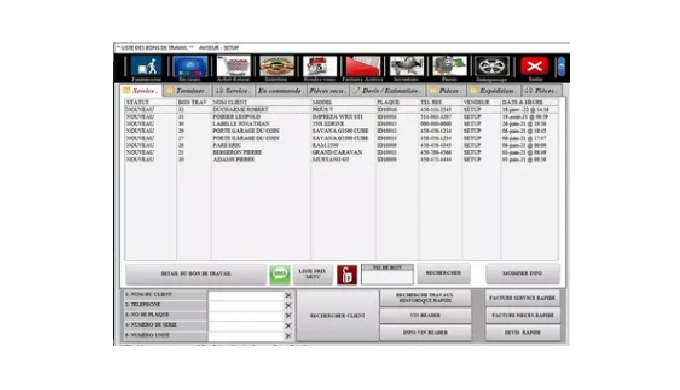The image size is (680, 390).
Task: Select the Labelle Jonathan row
Action: point(342,124)
